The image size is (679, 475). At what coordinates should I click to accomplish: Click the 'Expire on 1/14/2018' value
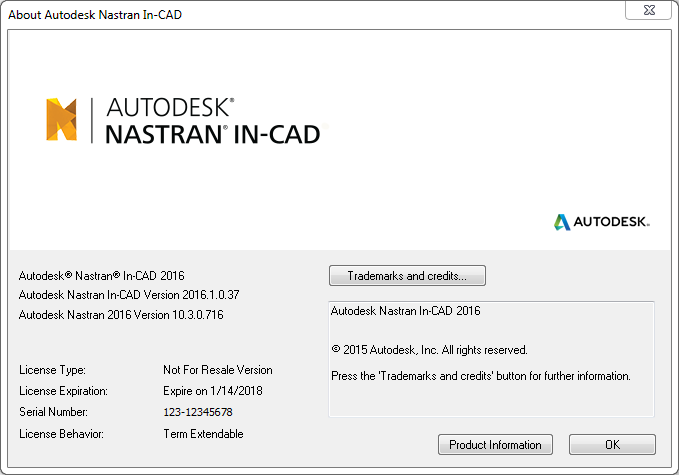point(213,391)
